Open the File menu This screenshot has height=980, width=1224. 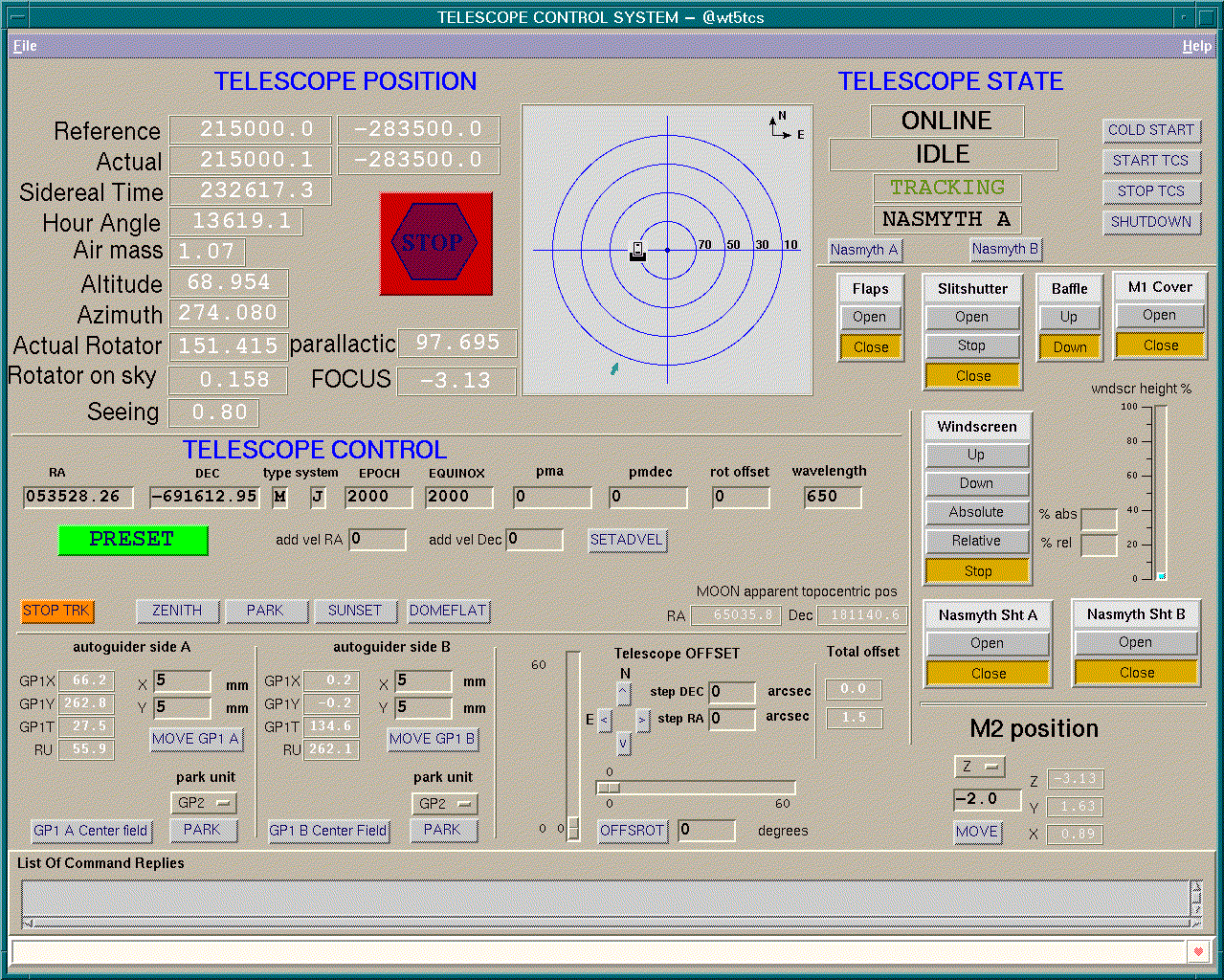click(x=25, y=46)
